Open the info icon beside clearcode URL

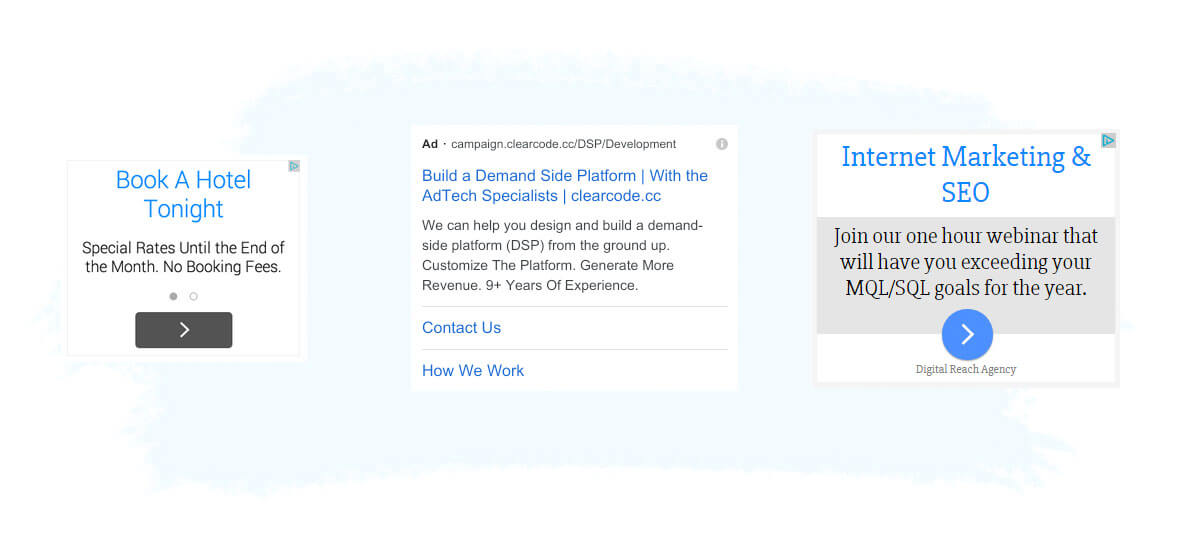tap(722, 144)
